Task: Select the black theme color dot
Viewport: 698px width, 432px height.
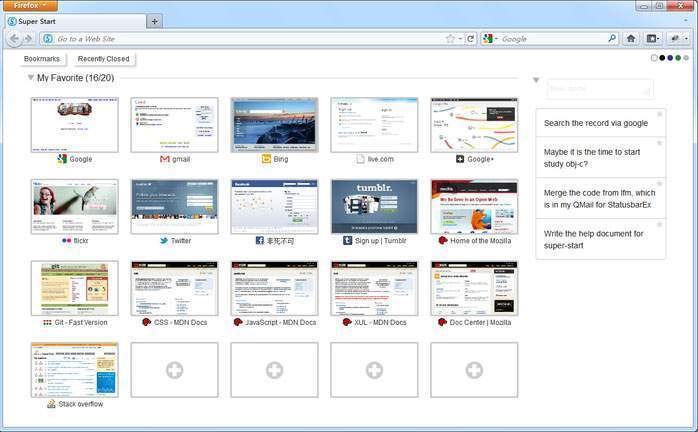Action: 662,58
